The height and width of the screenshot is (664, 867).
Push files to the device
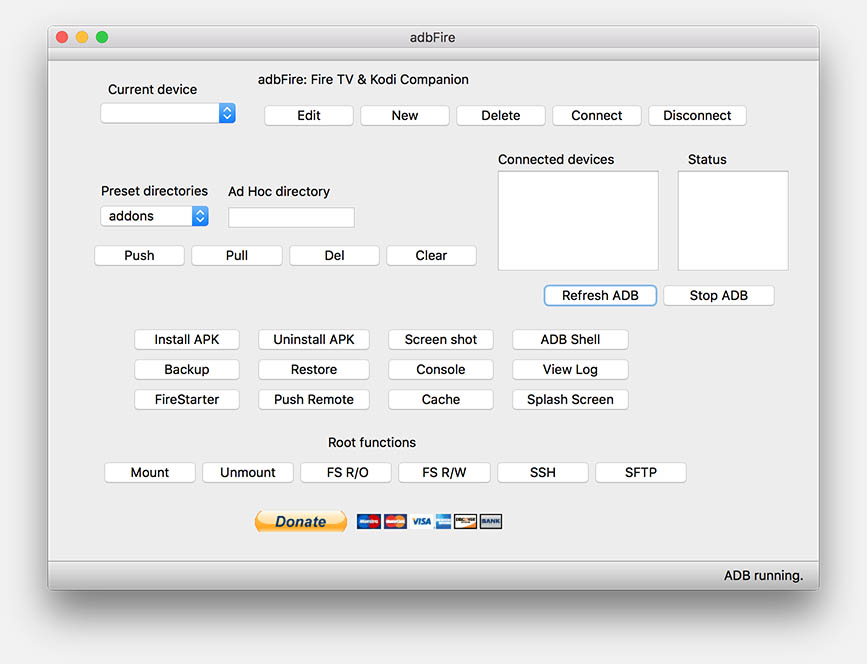(139, 255)
